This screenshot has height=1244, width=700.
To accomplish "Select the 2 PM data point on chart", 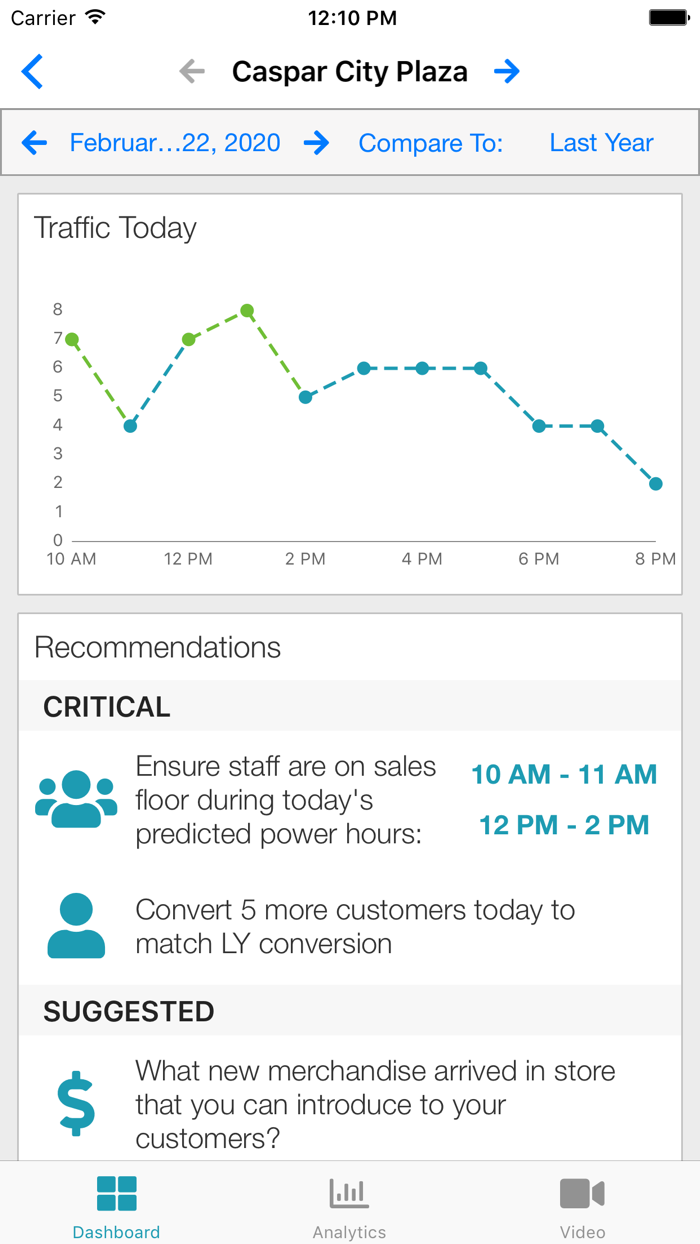I will click(x=305, y=398).
